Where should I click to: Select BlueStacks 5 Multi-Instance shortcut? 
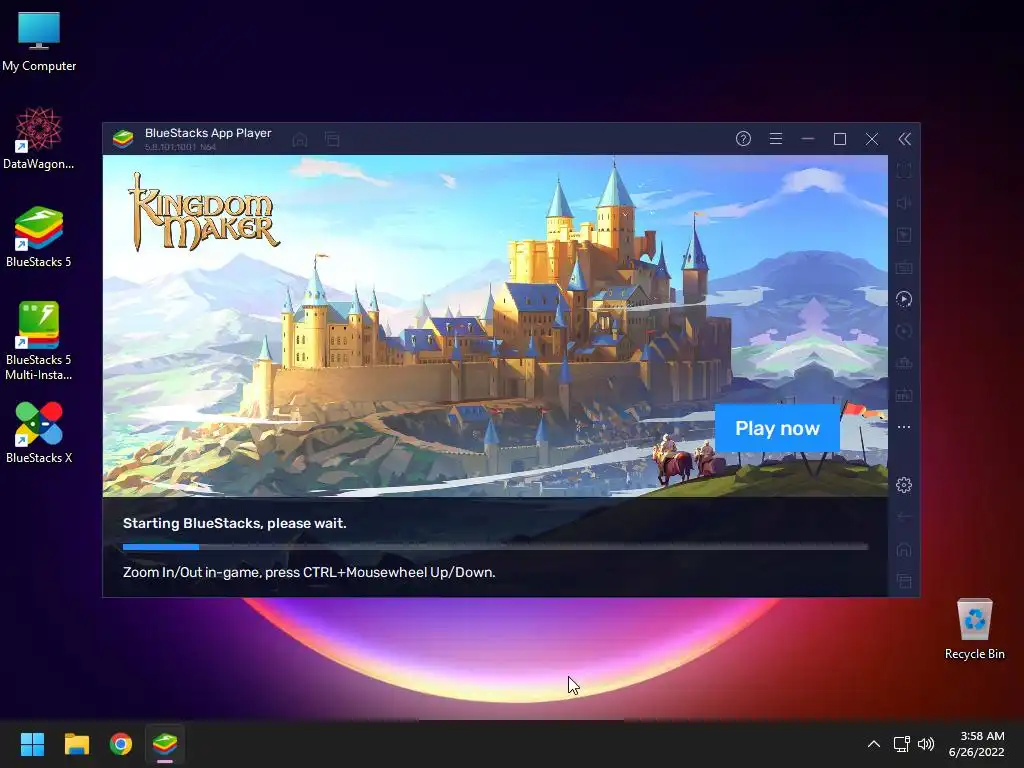point(39,341)
